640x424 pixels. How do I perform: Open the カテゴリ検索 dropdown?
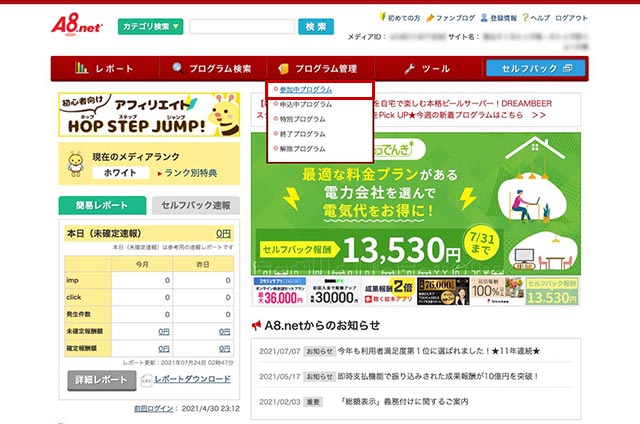(x=150, y=27)
